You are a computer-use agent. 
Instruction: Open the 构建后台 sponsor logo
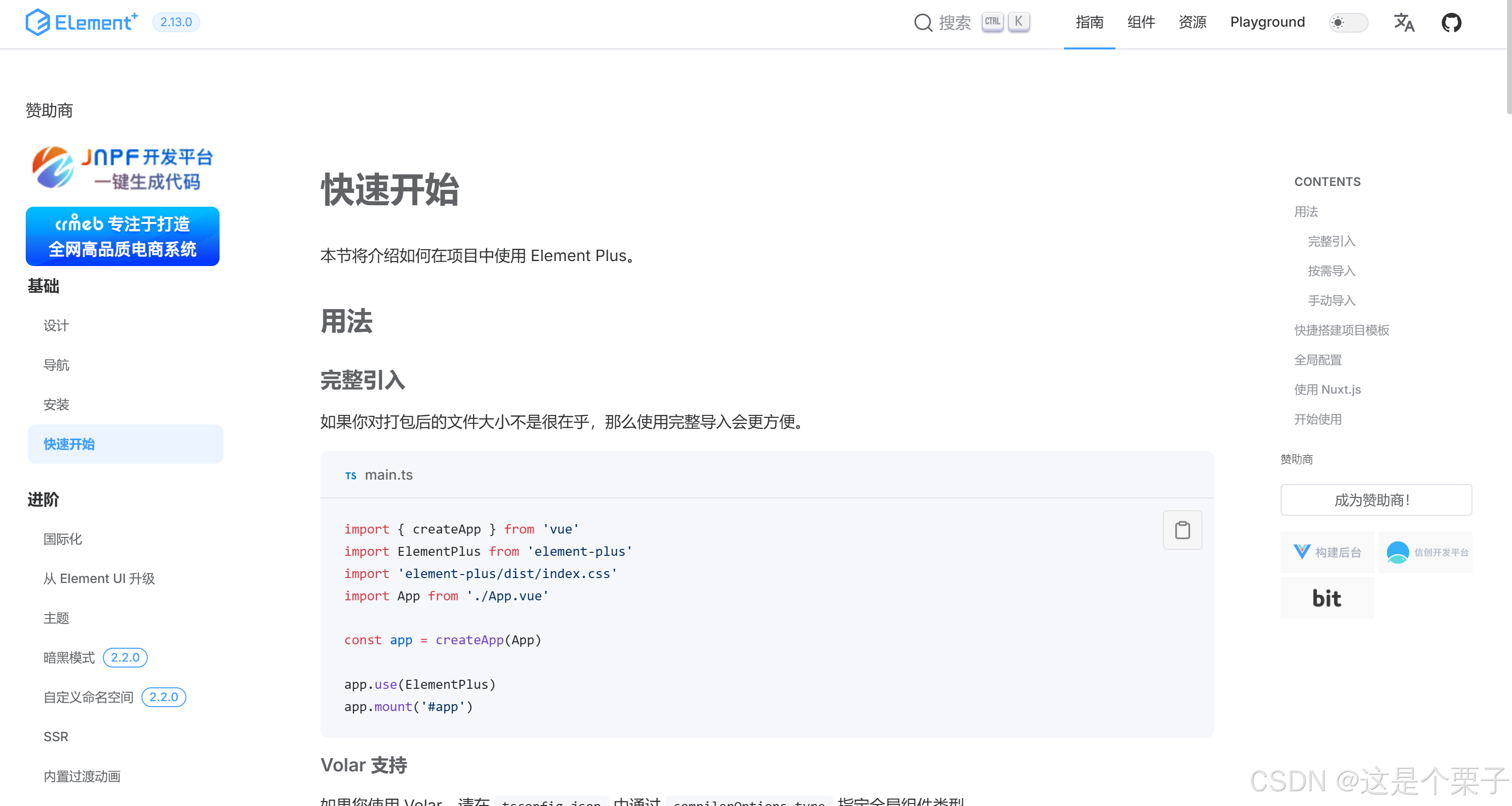1327,552
